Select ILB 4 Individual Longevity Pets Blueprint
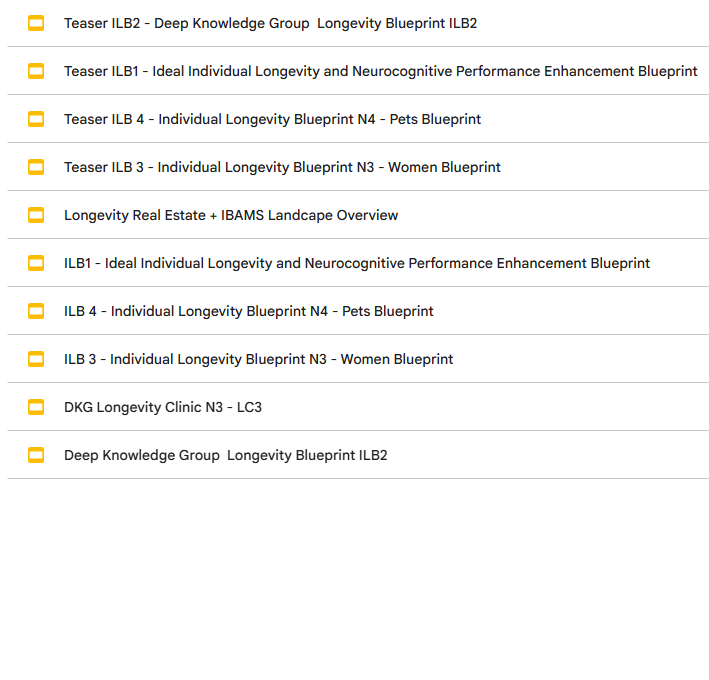Image resolution: width=709 pixels, height=680 pixels. [x=249, y=311]
